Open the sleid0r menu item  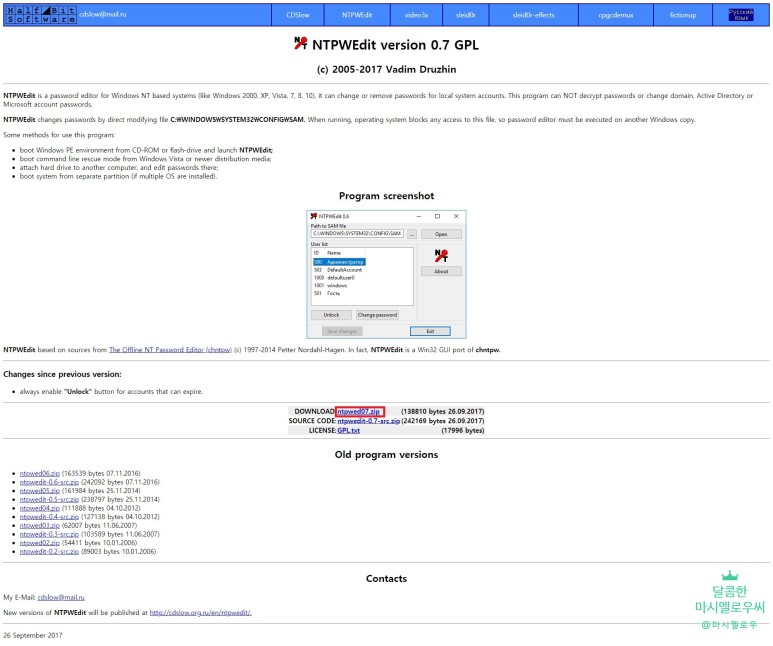466,15
